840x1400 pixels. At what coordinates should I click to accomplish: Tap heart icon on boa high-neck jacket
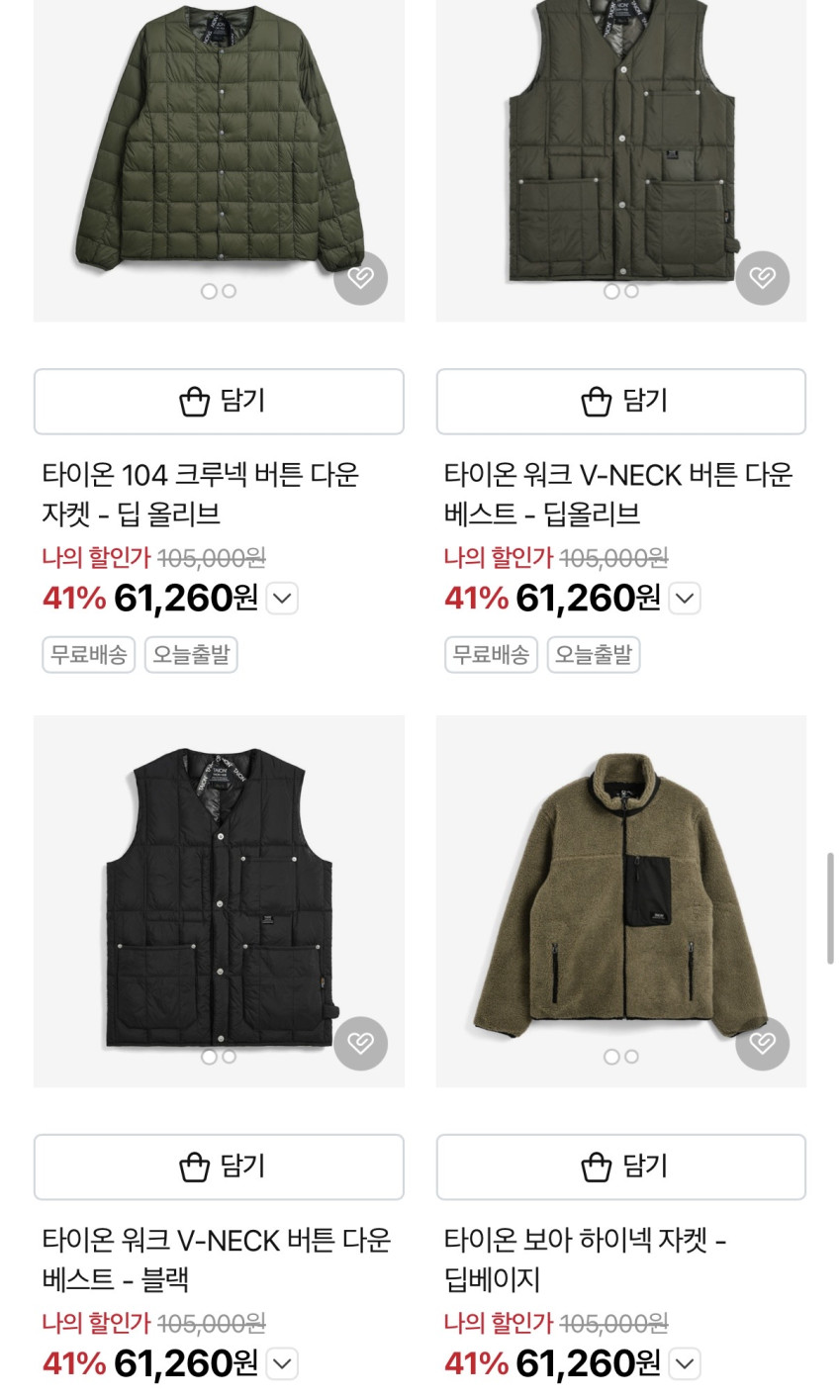point(762,1043)
